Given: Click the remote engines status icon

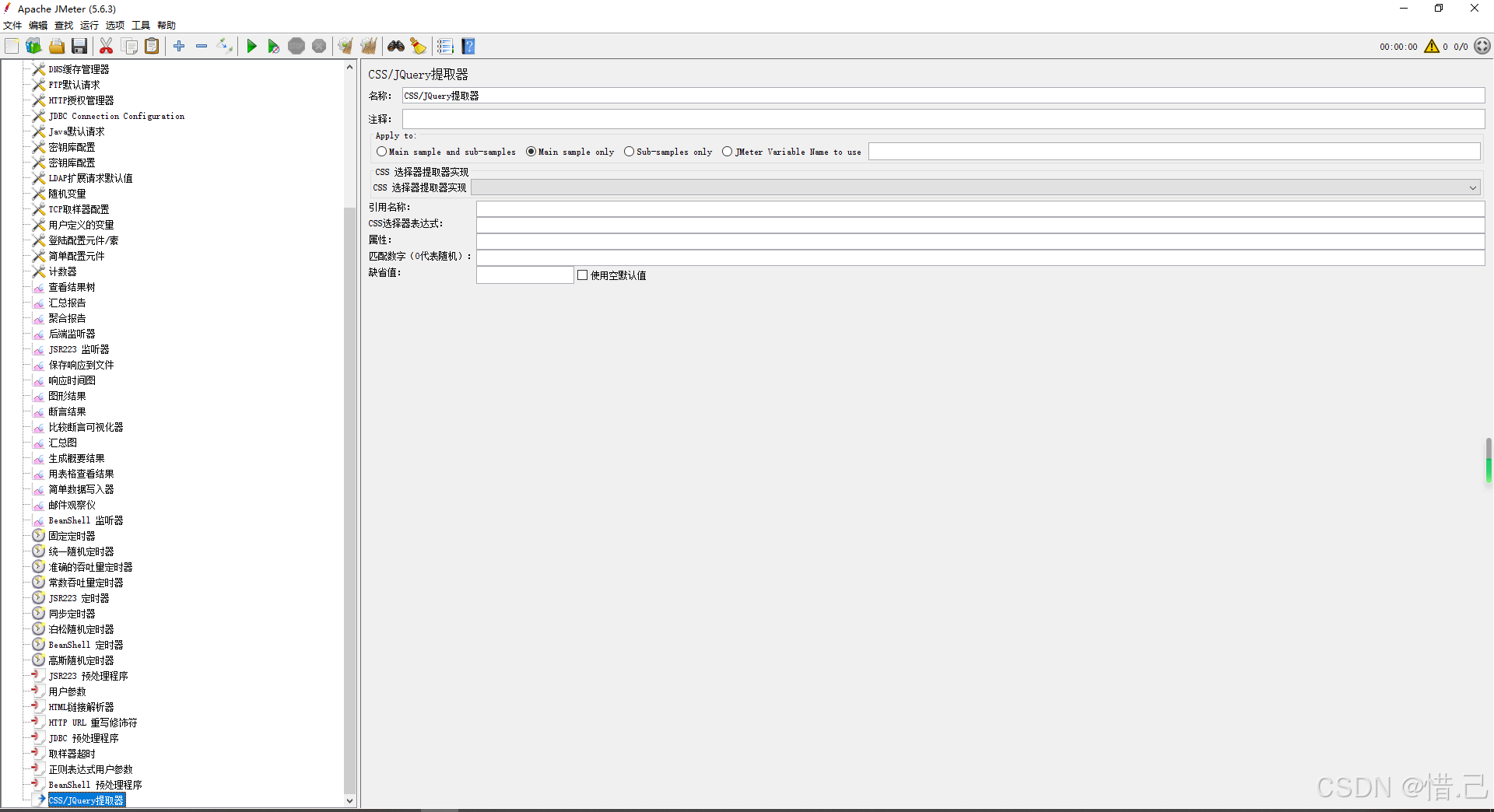Looking at the screenshot, I should point(1482,47).
